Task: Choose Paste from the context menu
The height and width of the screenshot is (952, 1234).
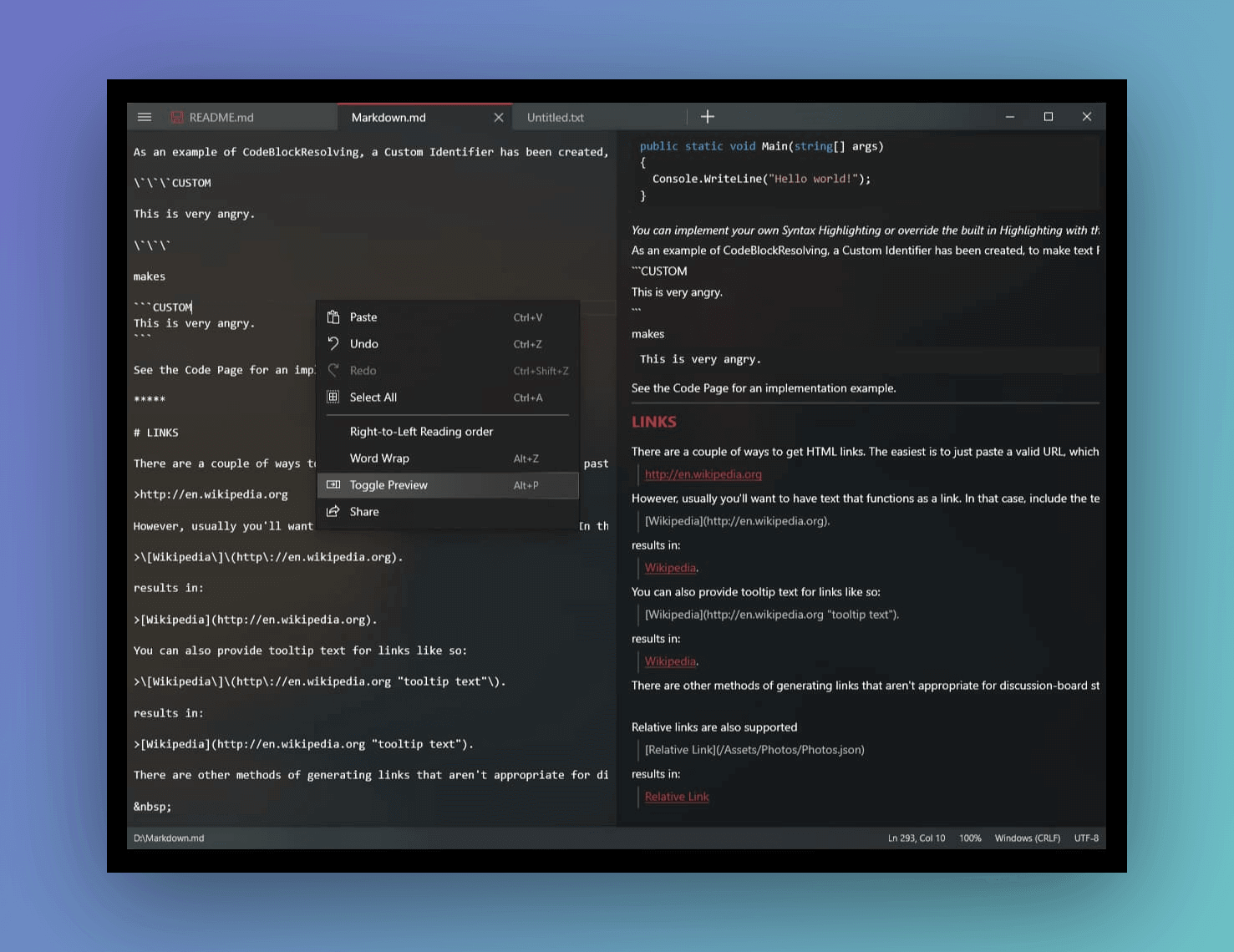Action: tap(448, 317)
